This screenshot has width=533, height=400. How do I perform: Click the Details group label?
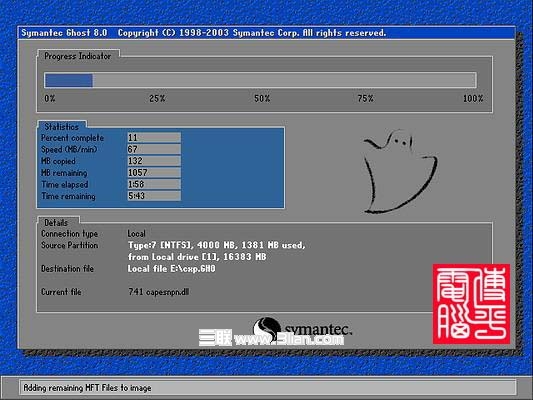click(56, 223)
